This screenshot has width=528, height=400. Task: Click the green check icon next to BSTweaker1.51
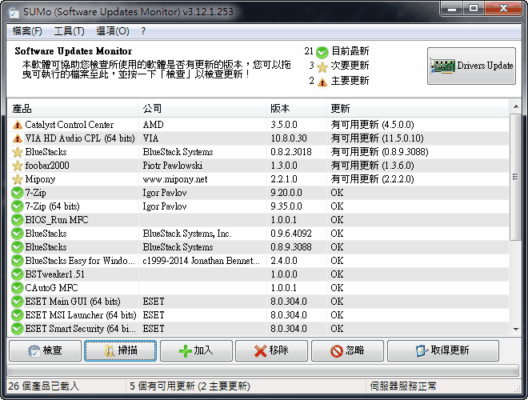[17, 274]
